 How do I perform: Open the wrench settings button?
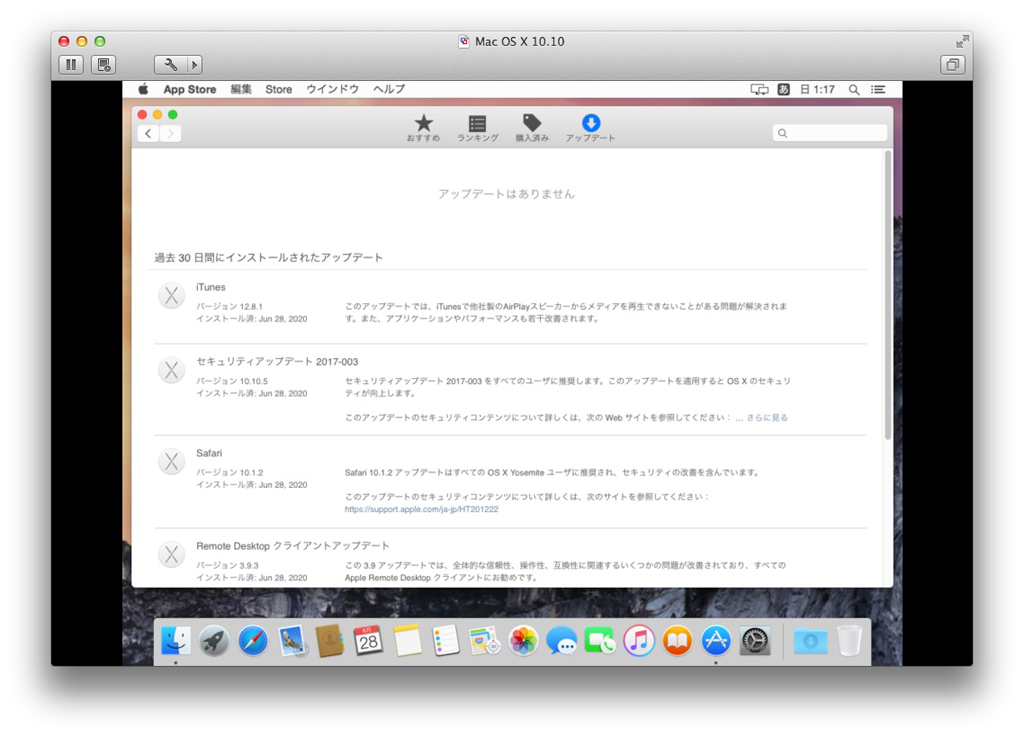[x=170, y=65]
